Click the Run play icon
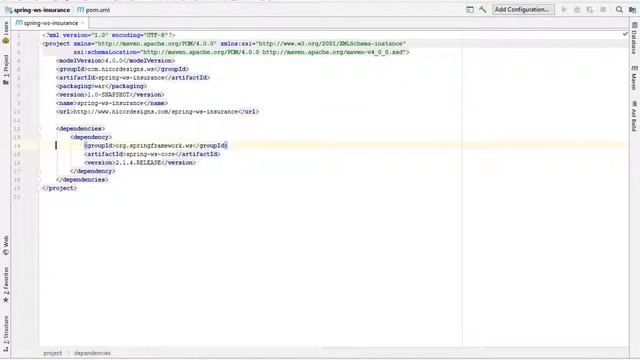This screenshot has height=360, width=640. click(564, 9)
